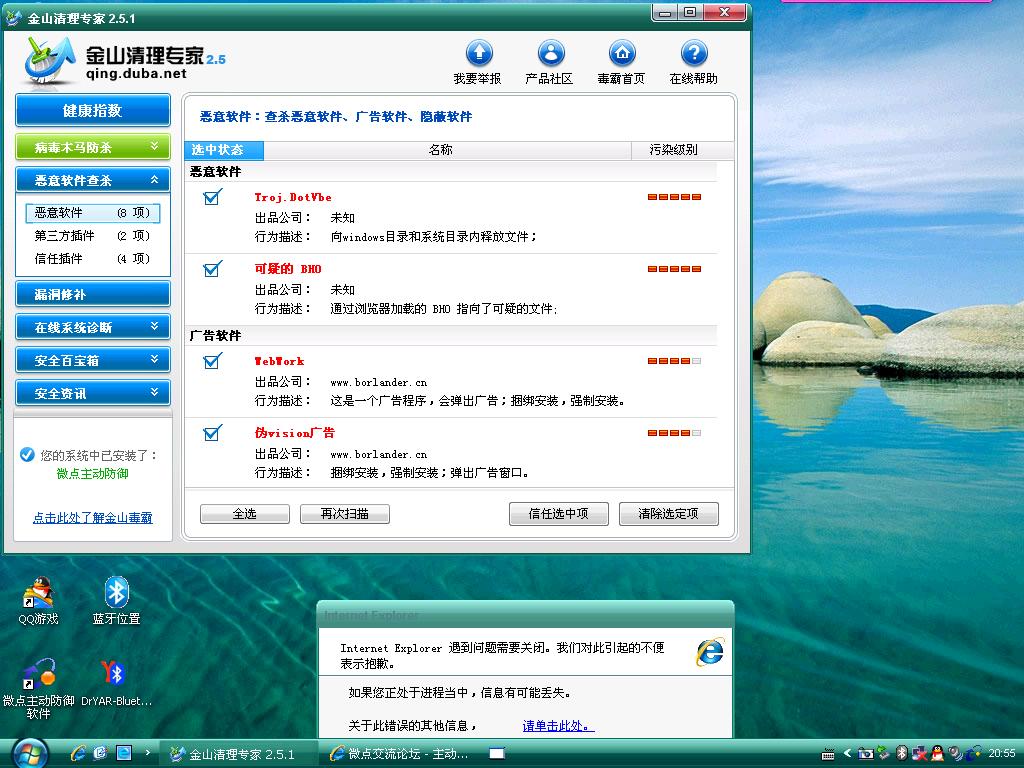Open the DrYAR-Bluetooth desktop shortcut
Screen dimensions: 1024x768
click(x=116, y=682)
